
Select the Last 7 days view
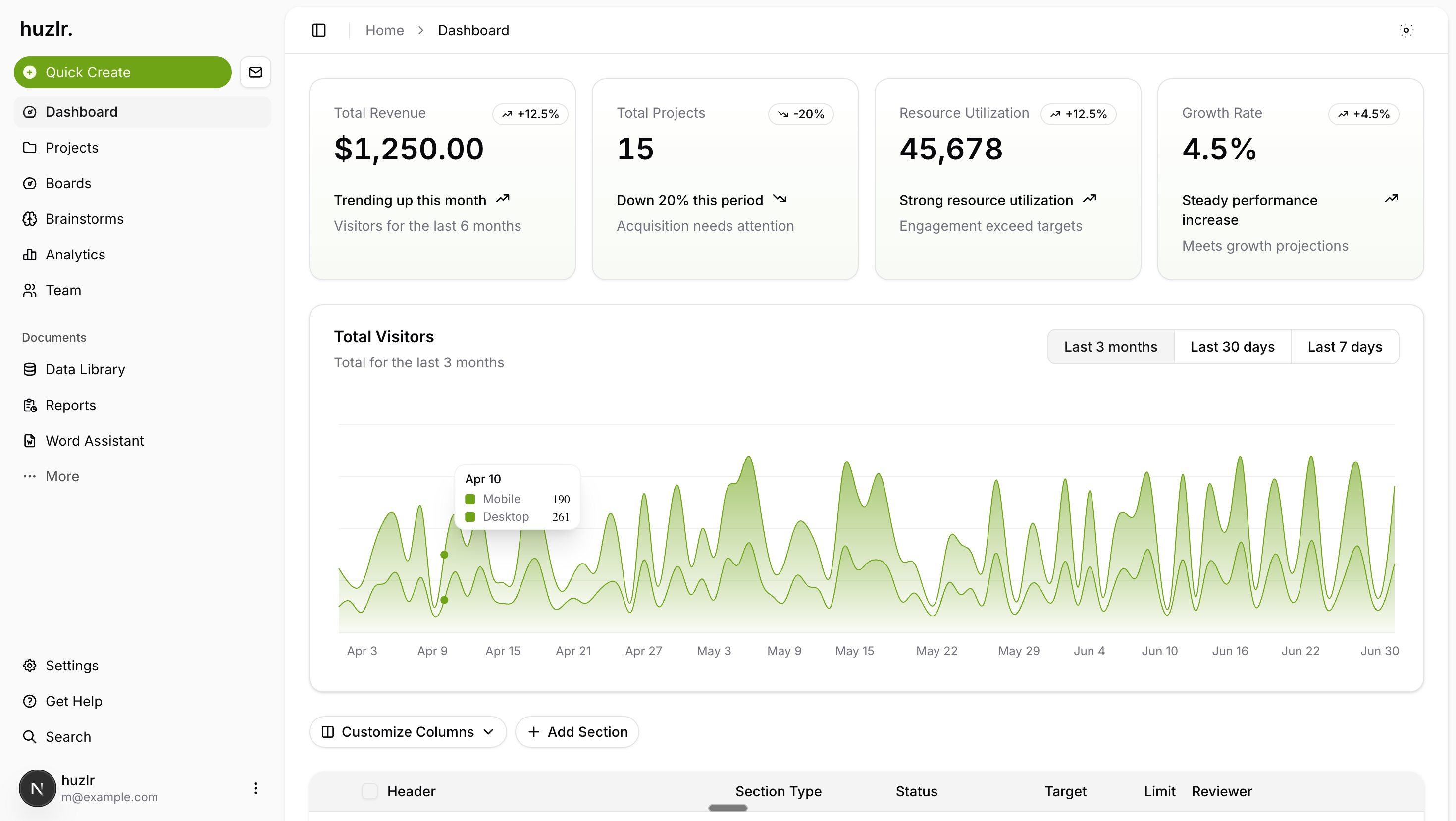tap(1345, 346)
